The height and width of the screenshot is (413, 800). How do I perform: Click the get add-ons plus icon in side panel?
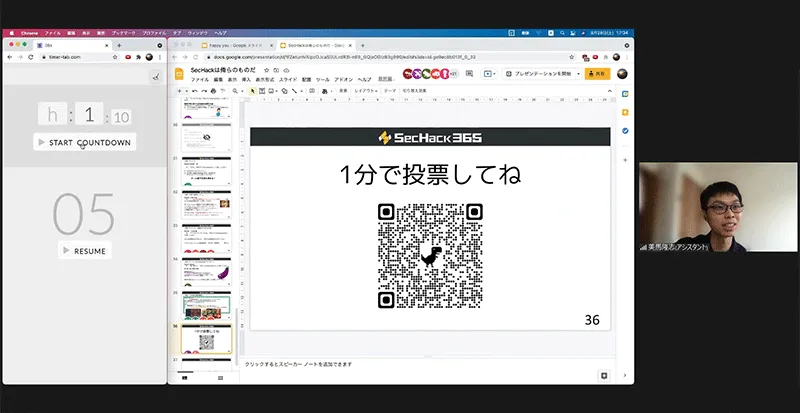(x=625, y=160)
